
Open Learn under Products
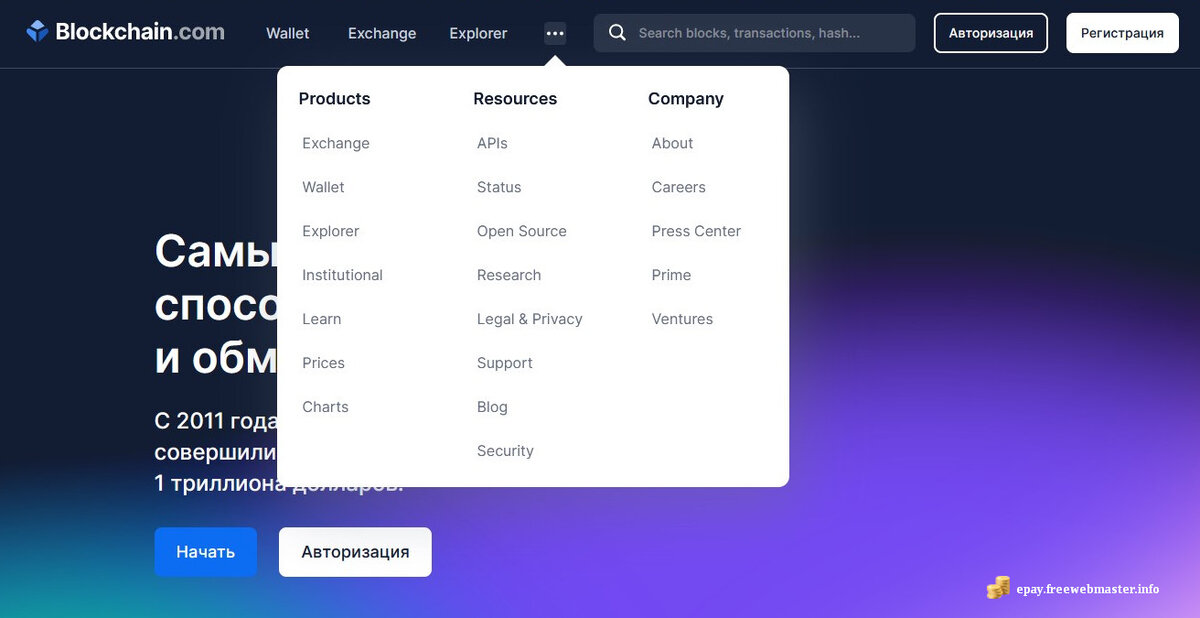322,319
